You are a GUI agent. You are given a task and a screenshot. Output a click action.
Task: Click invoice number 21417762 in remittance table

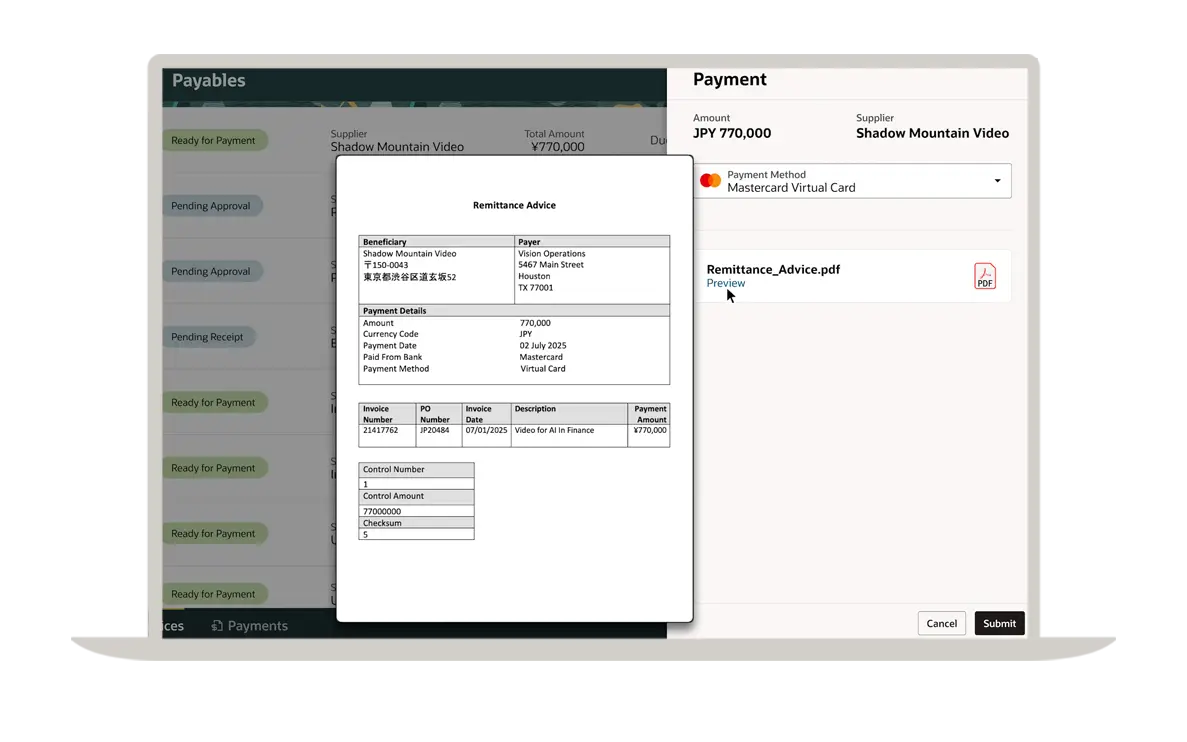(x=381, y=431)
